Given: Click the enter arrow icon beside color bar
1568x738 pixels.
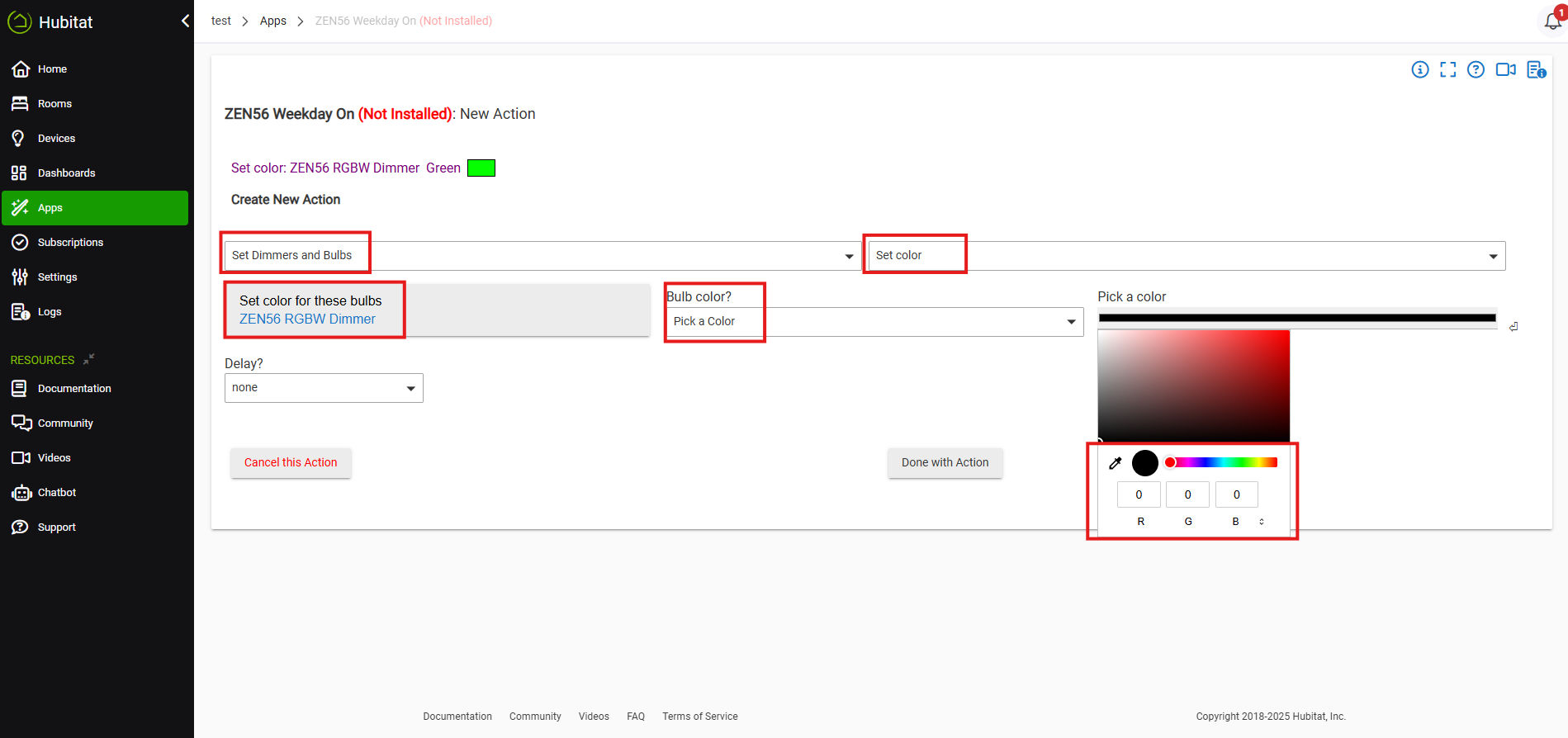Looking at the screenshot, I should coord(1514,327).
